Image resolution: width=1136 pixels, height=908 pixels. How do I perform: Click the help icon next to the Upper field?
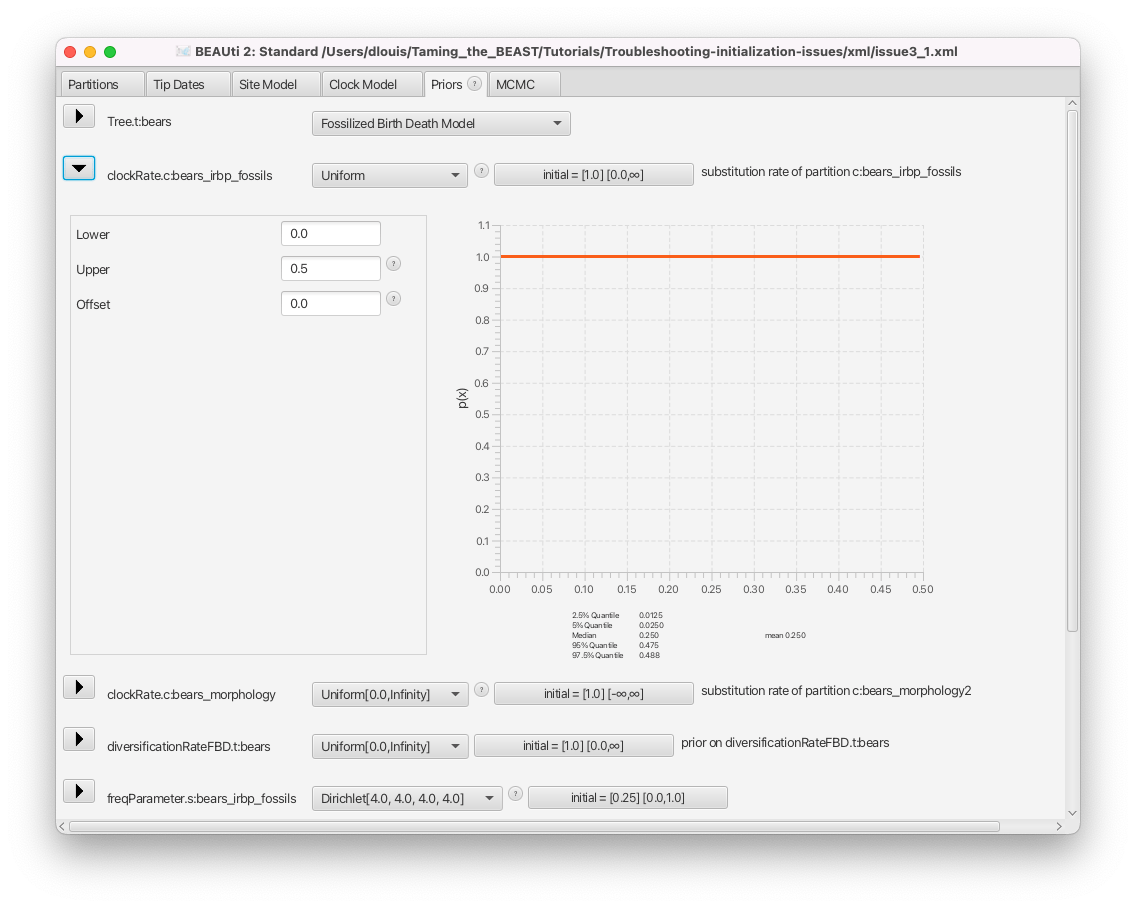[393, 263]
